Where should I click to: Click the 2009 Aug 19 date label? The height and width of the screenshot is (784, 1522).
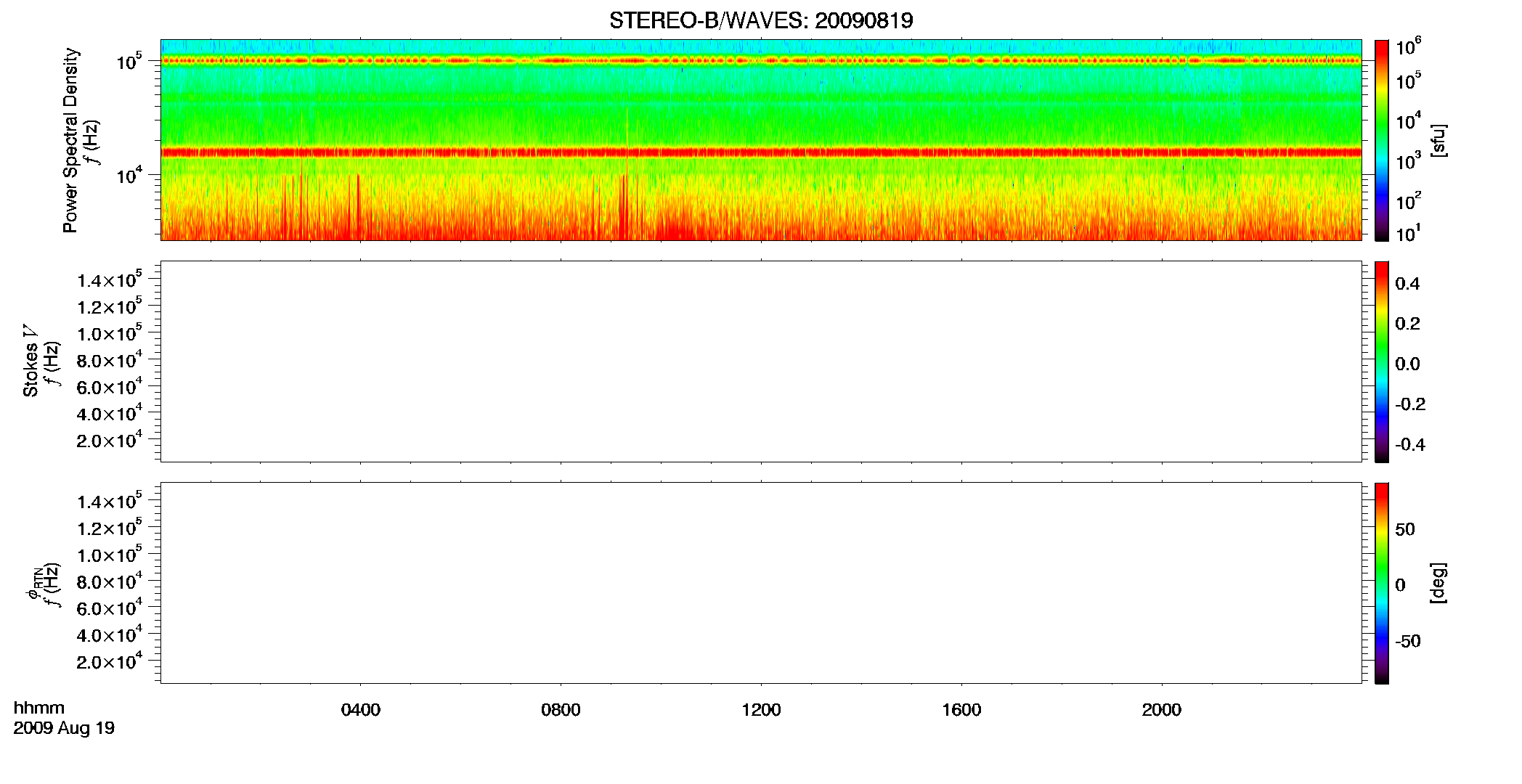coord(64,728)
